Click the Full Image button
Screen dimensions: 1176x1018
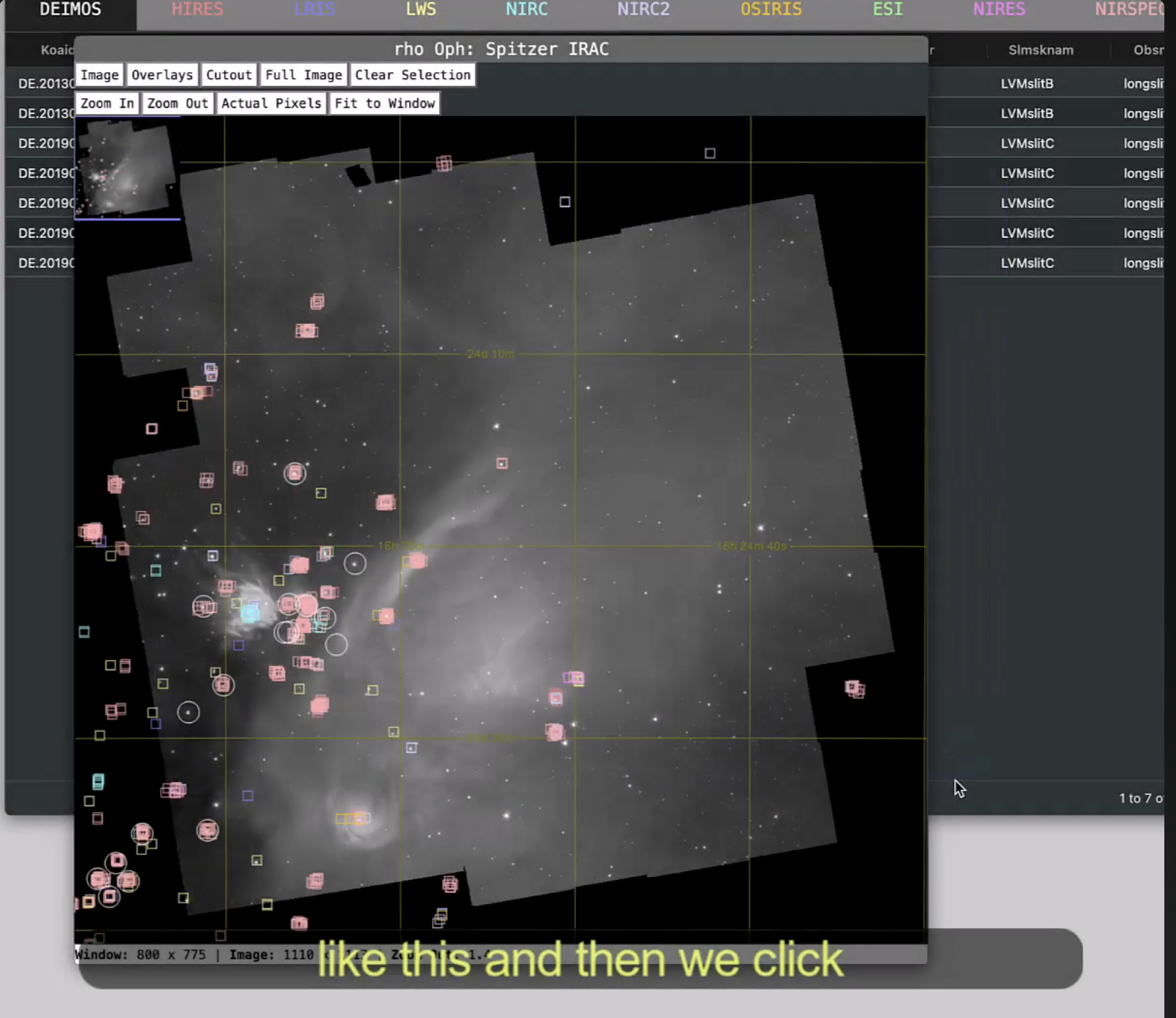coord(303,75)
